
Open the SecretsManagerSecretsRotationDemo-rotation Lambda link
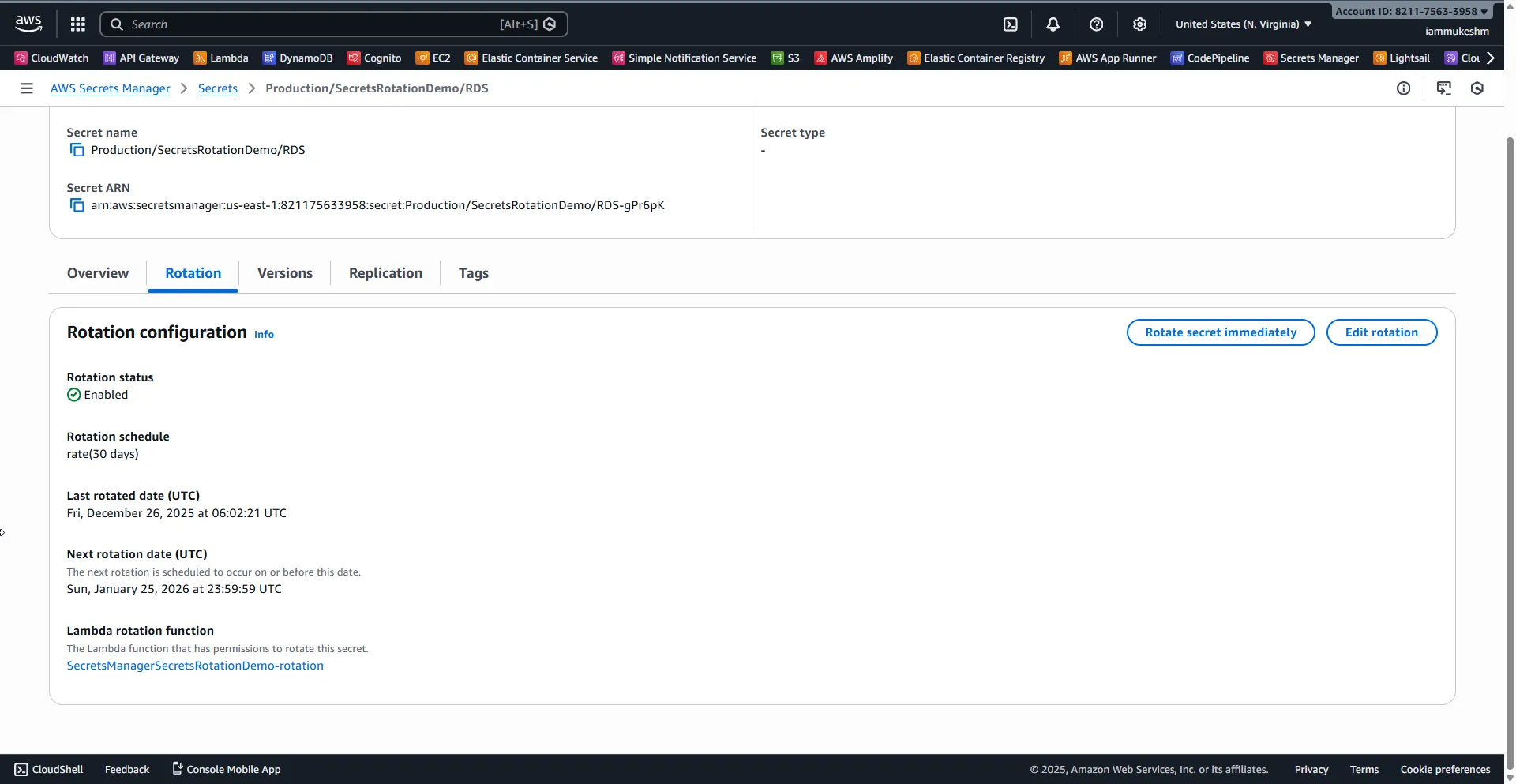coord(195,666)
